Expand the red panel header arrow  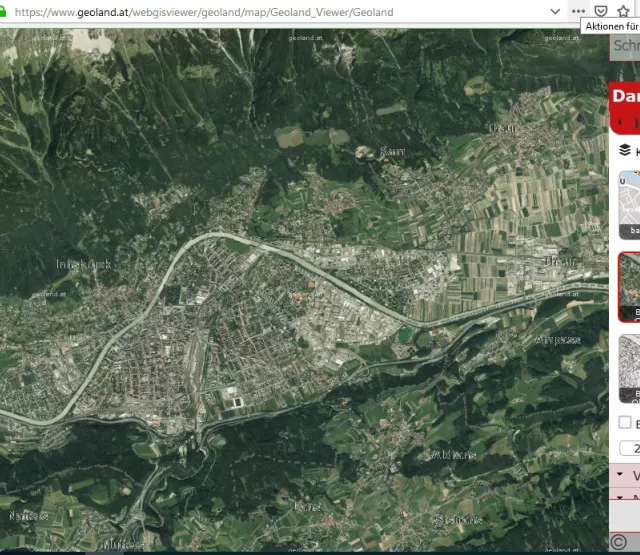pyautogui.click(x=620, y=122)
